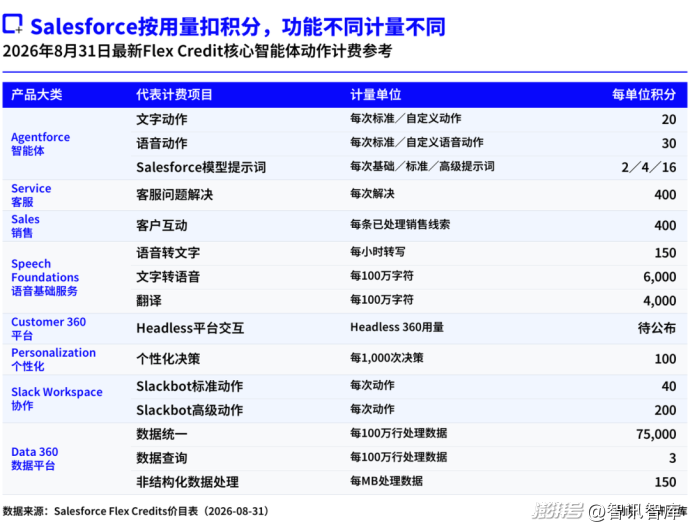
Task: Click the "Headless 360用量" unit cell
Action: click(x=397, y=327)
